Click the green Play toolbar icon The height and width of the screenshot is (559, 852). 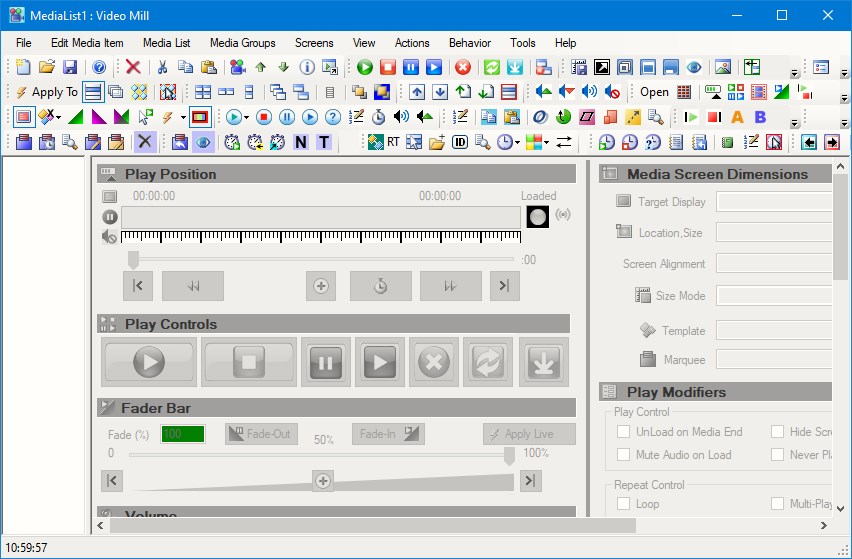coord(365,67)
